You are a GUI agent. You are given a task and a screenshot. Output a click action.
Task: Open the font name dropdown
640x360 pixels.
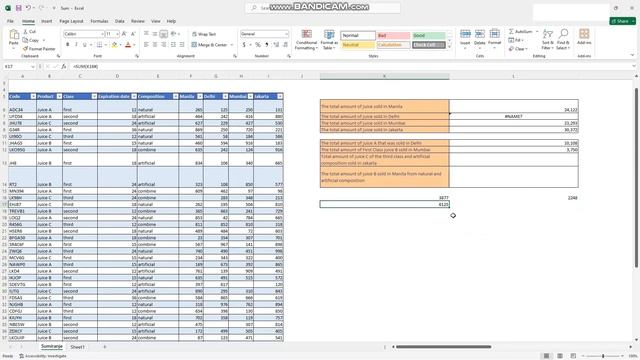pyautogui.click(x=102, y=34)
